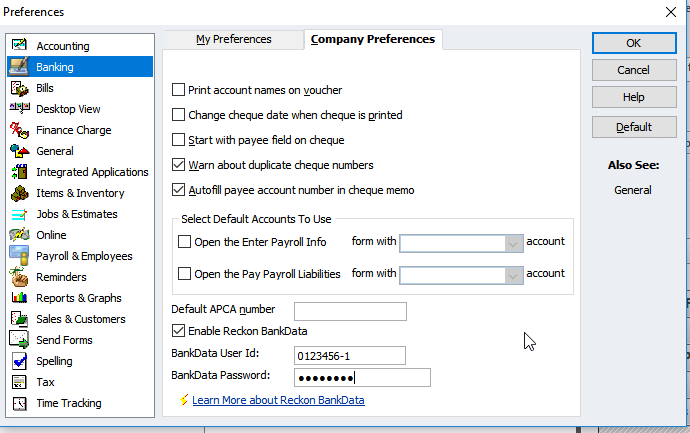This screenshot has width=690, height=433.
Task: Choose the Finance Charge icon
Action: tap(19, 130)
